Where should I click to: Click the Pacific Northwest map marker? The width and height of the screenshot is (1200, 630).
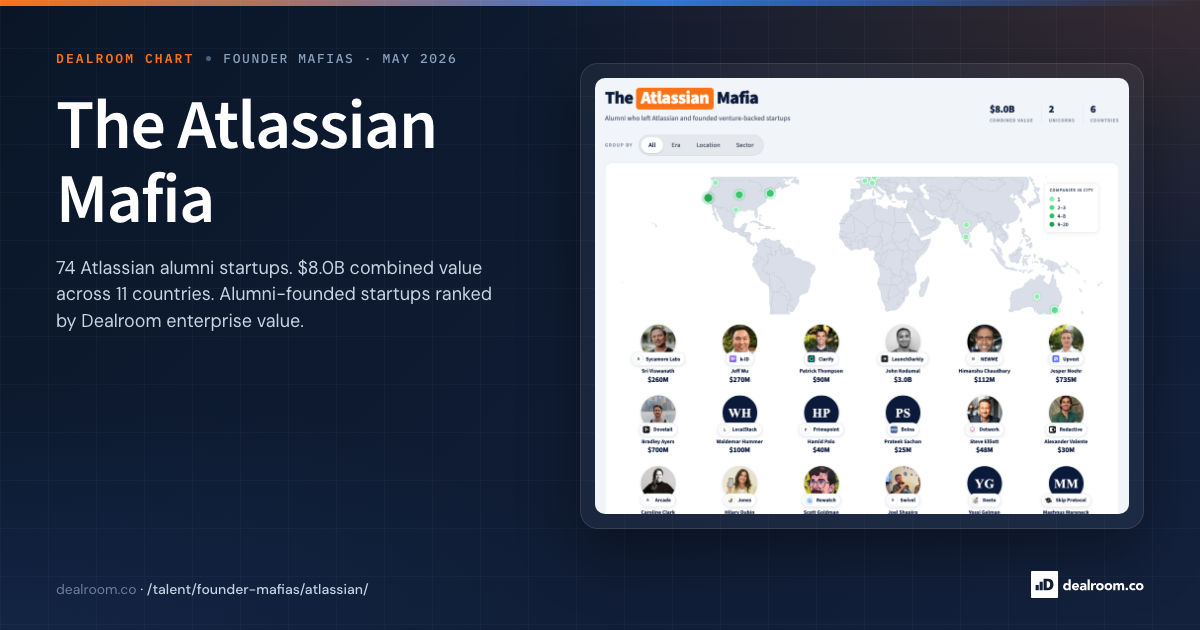[x=715, y=183]
